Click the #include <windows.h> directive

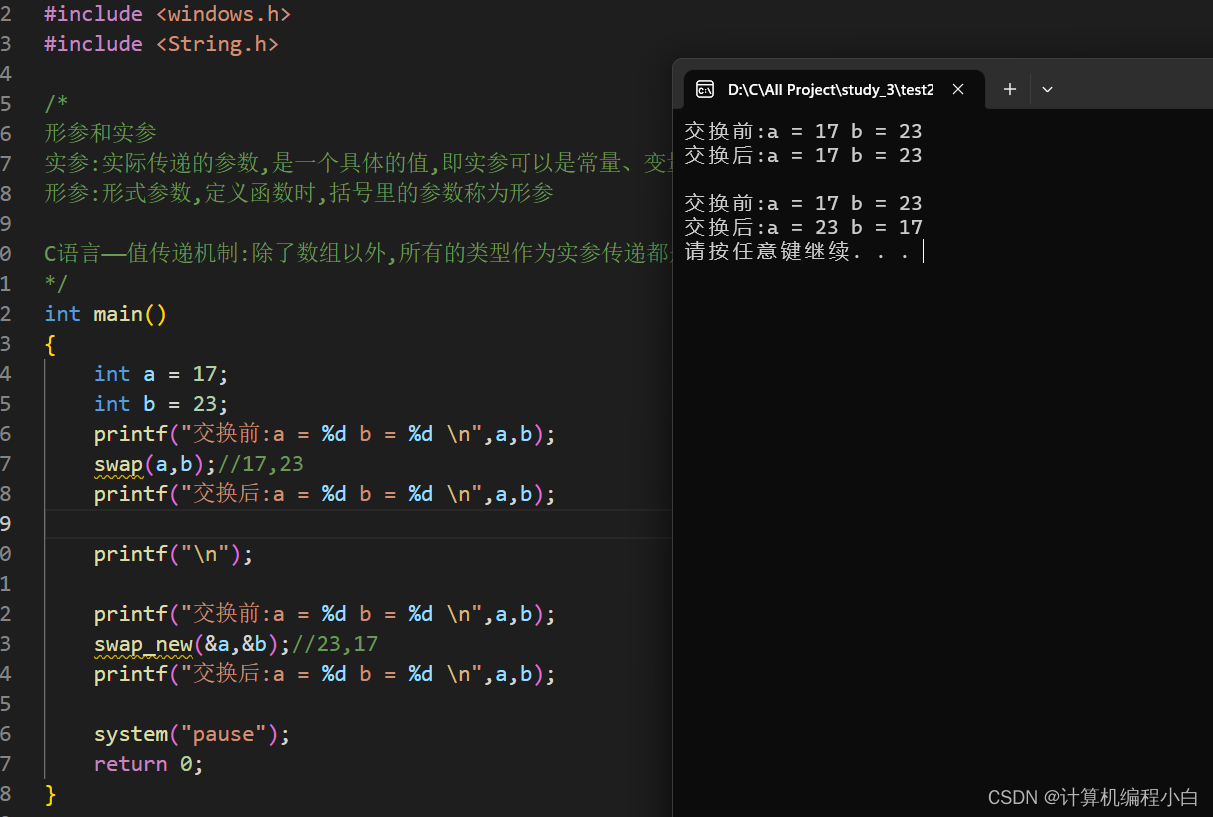point(166,13)
